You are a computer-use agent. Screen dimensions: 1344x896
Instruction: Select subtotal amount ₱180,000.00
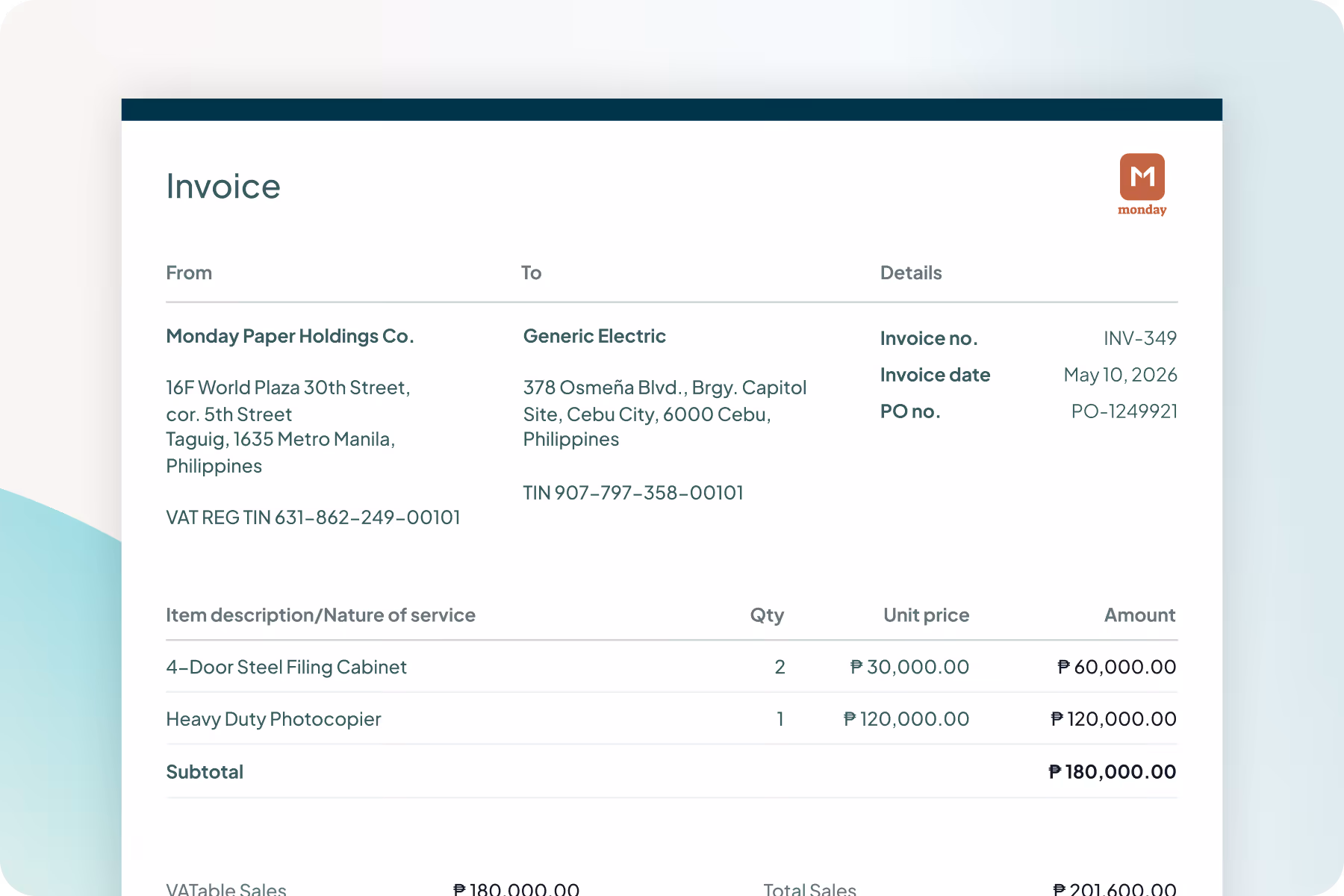(1112, 772)
